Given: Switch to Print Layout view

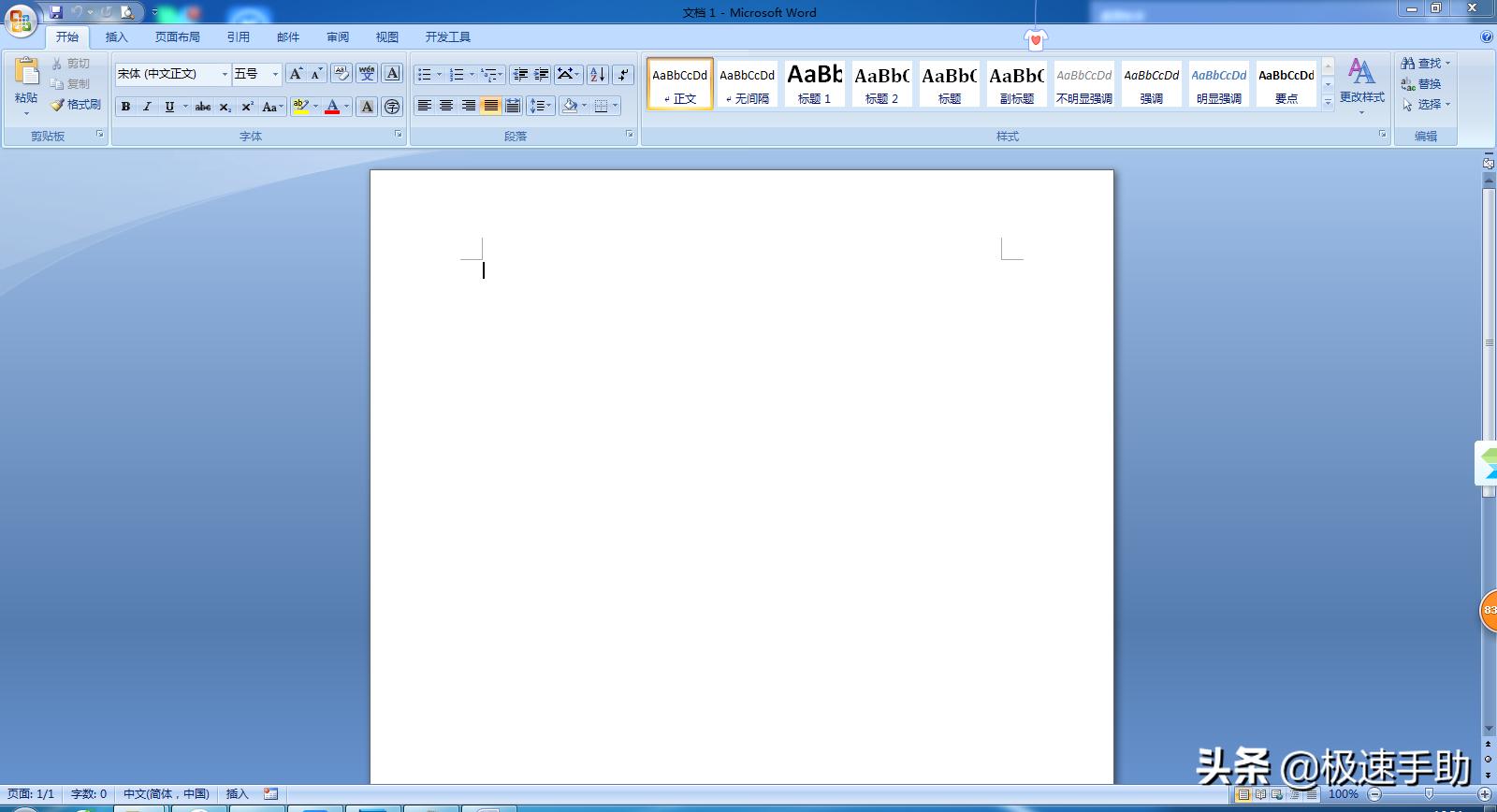Looking at the screenshot, I should coord(1243,794).
